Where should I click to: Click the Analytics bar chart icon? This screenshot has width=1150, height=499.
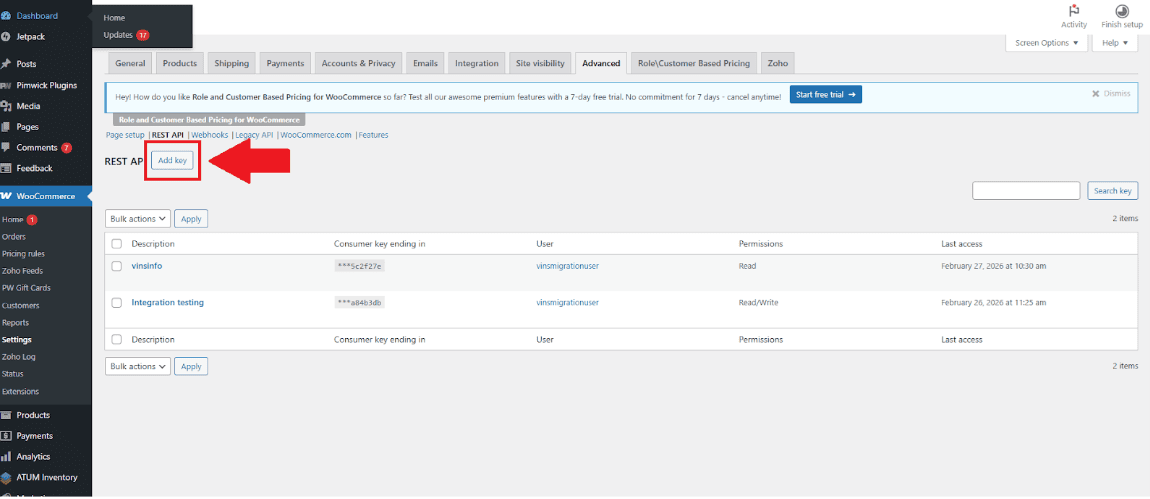click(x=7, y=457)
